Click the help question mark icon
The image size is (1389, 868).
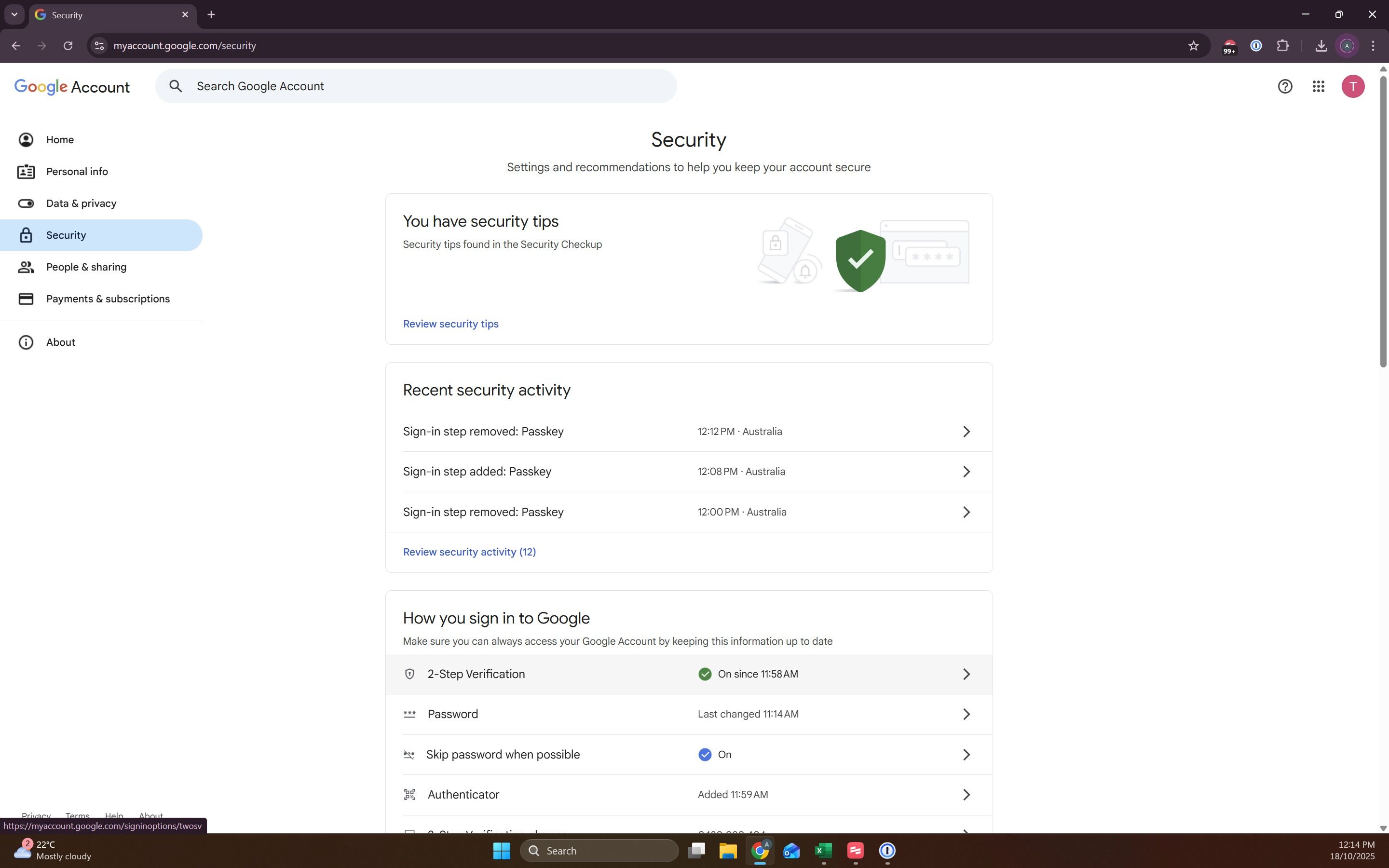1284,86
